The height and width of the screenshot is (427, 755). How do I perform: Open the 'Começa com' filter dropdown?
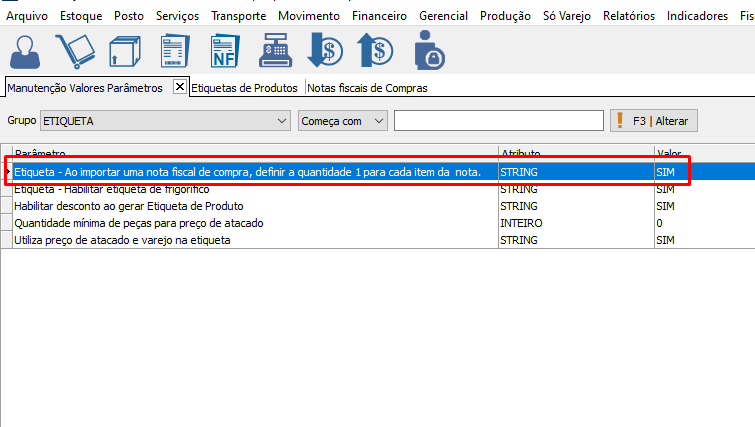(x=378, y=121)
